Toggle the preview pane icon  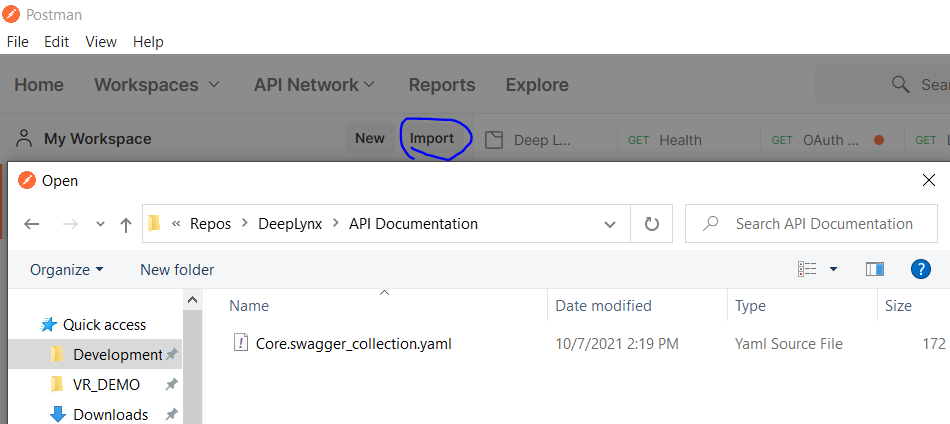(875, 269)
